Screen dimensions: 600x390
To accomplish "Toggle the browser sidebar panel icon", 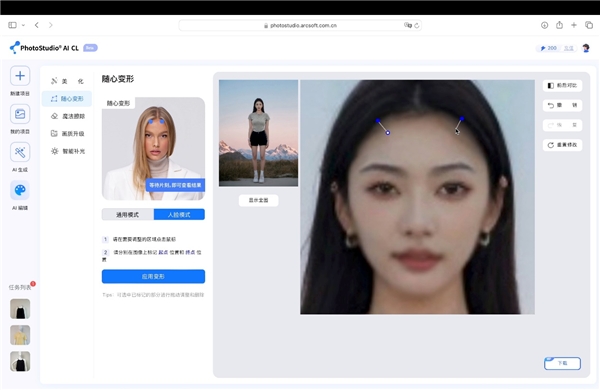I will tap(12, 25).
